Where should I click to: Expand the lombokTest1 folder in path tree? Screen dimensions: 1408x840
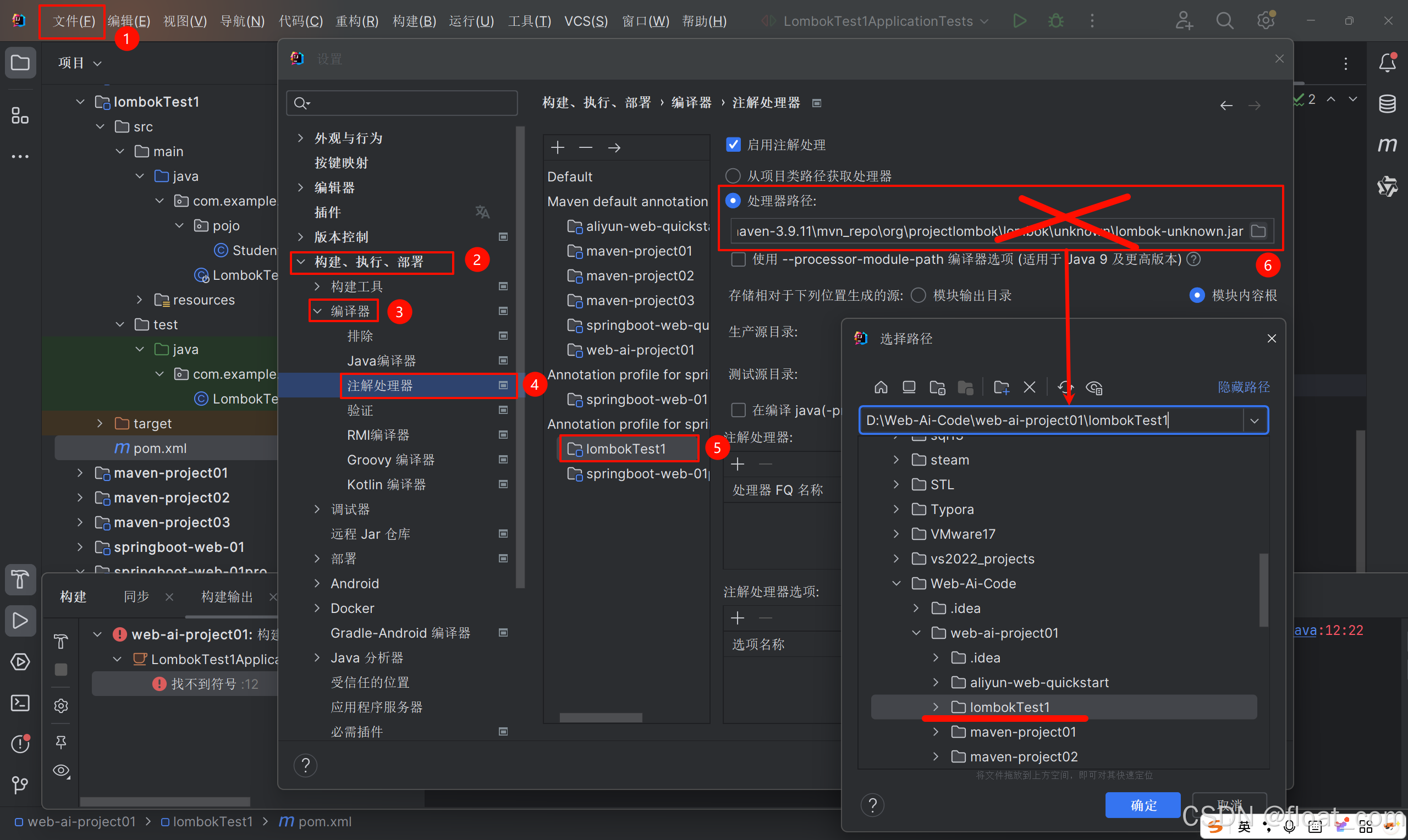(x=935, y=707)
